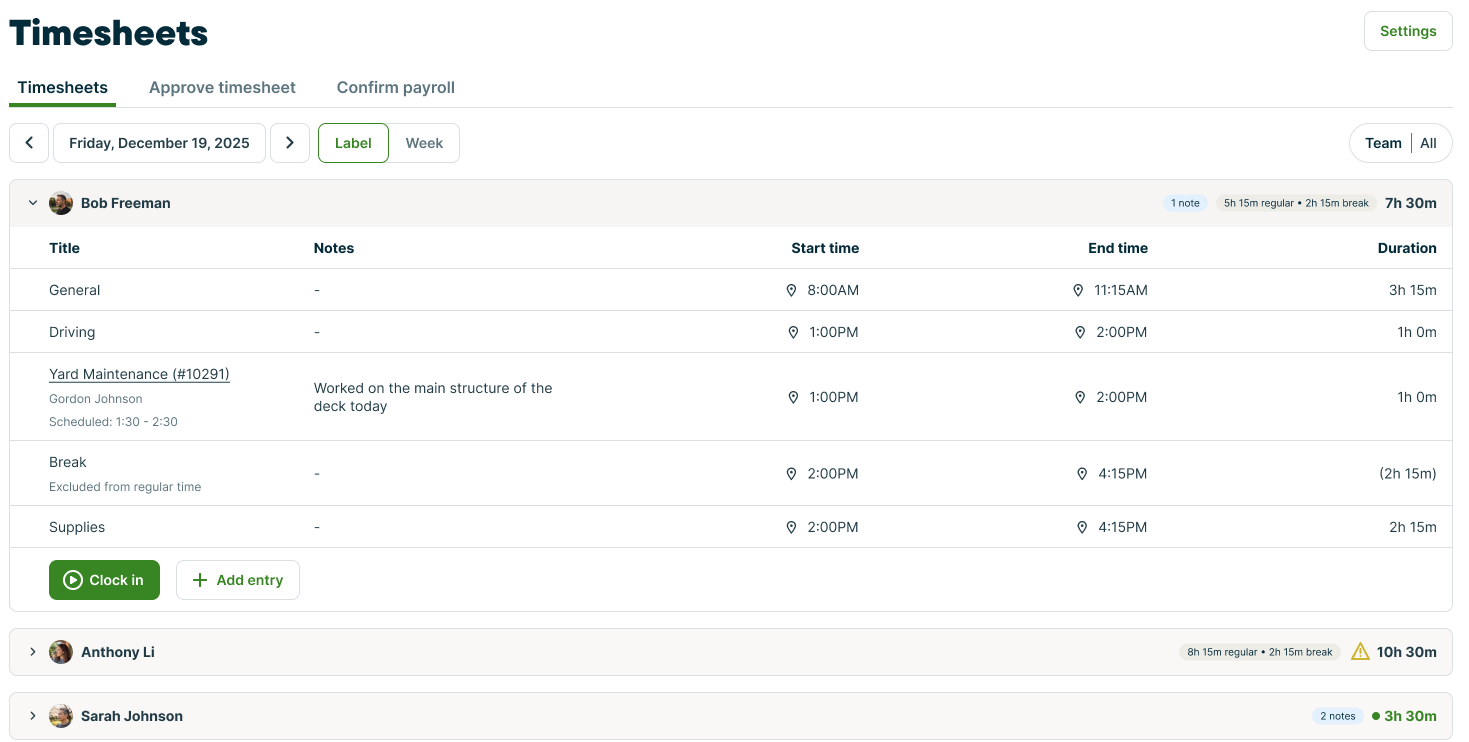Screen dimensions: 1469x742
Task: Click Sarah Johnson's 2 notes badge
Action: click(x=1338, y=716)
